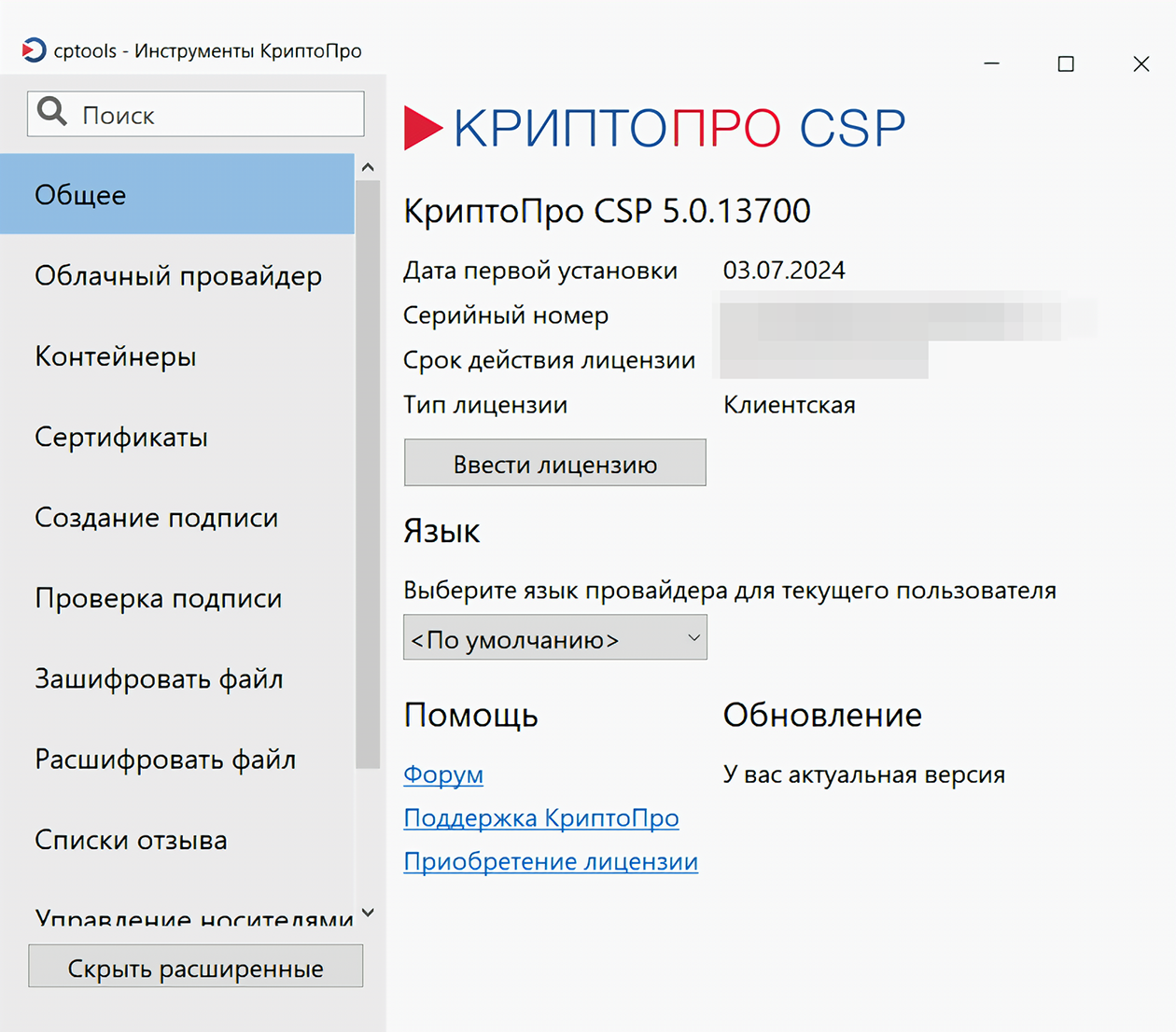1176x1032 pixels.
Task: Select Расшифровать файл in sidebar
Action: [x=177, y=760]
